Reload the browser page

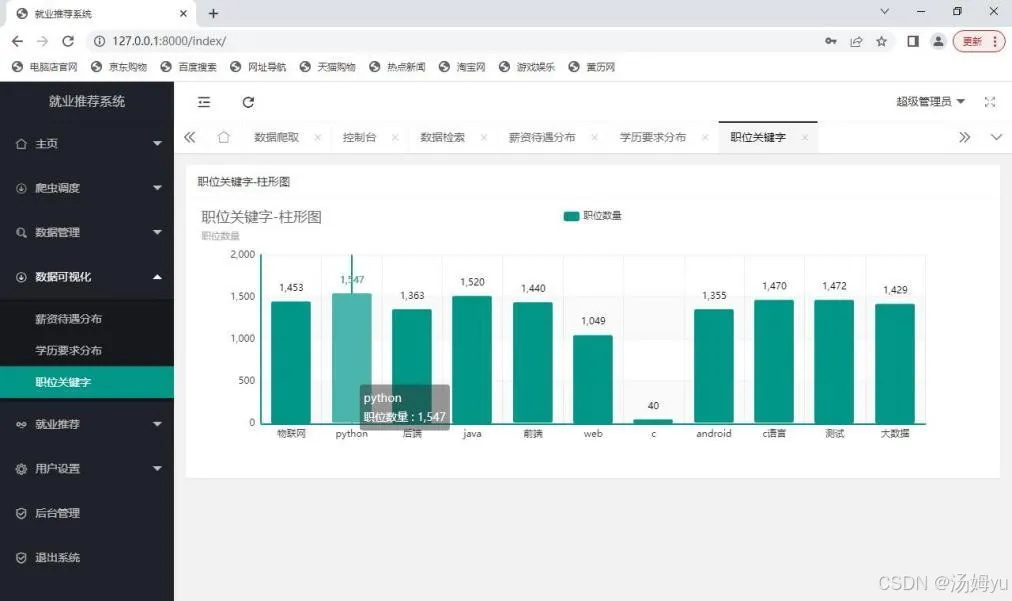[68, 41]
